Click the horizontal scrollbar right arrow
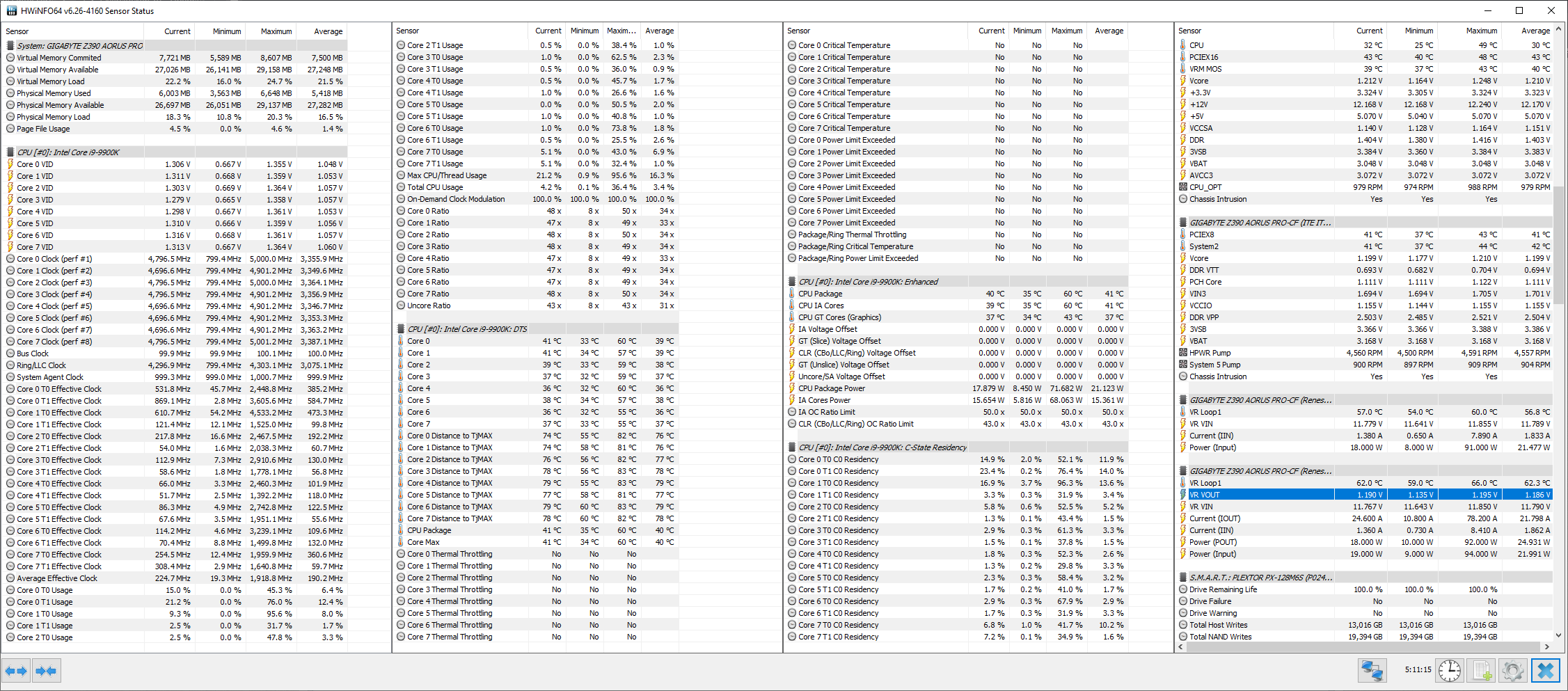This screenshot has height=691, width=1568. tap(1546, 646)
